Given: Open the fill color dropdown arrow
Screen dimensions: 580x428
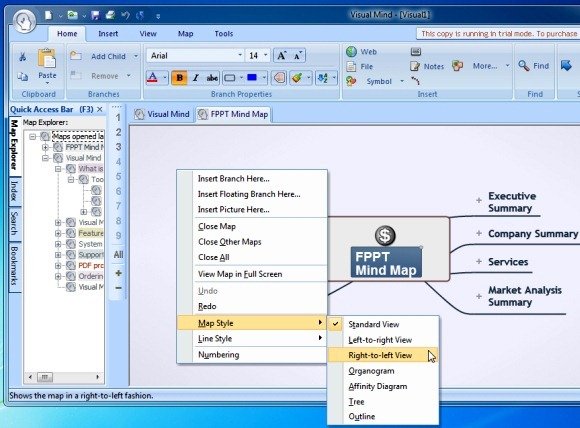Looking at the screenshot, I should click(x=264, y=78).
